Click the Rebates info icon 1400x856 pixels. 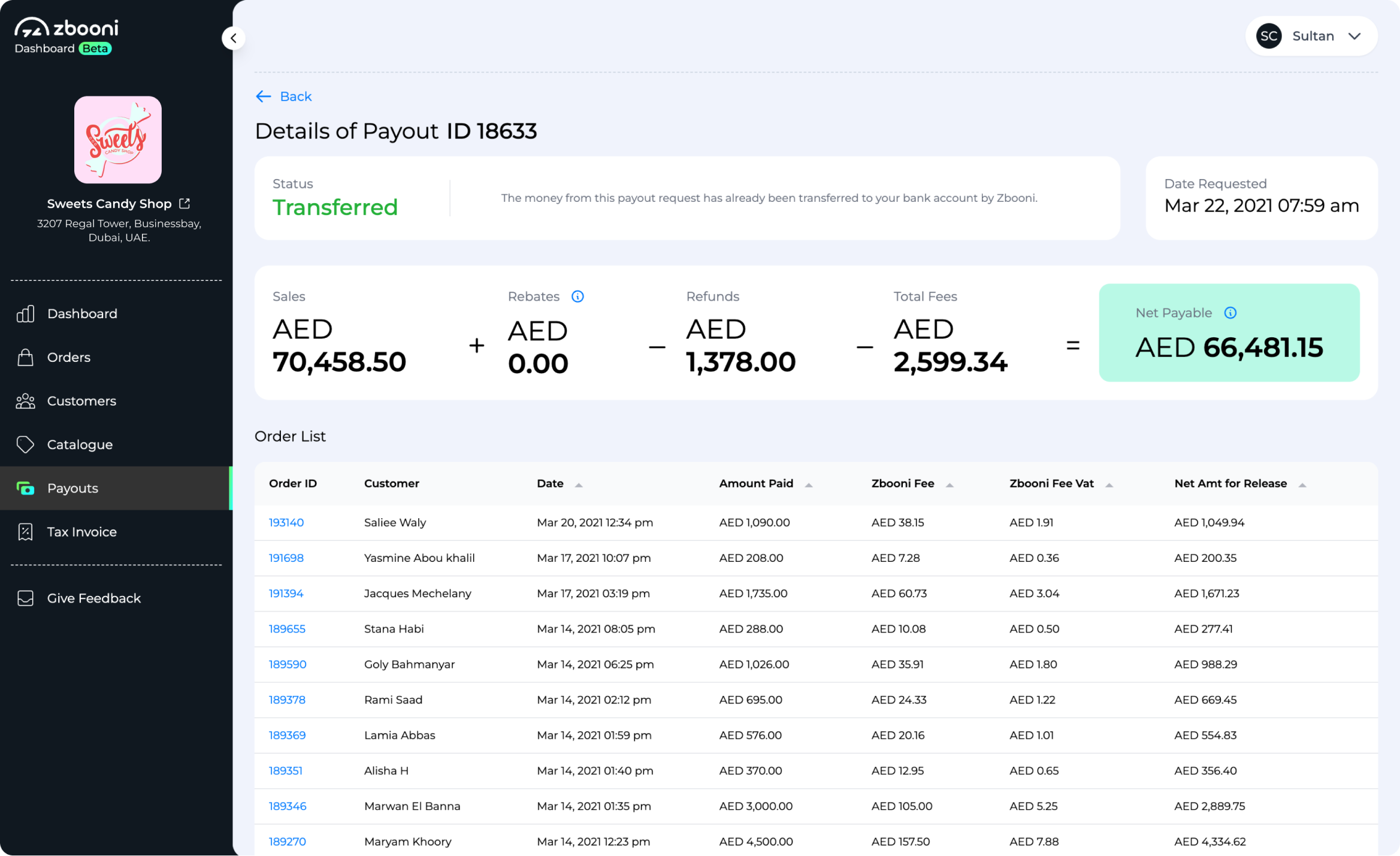577,297
